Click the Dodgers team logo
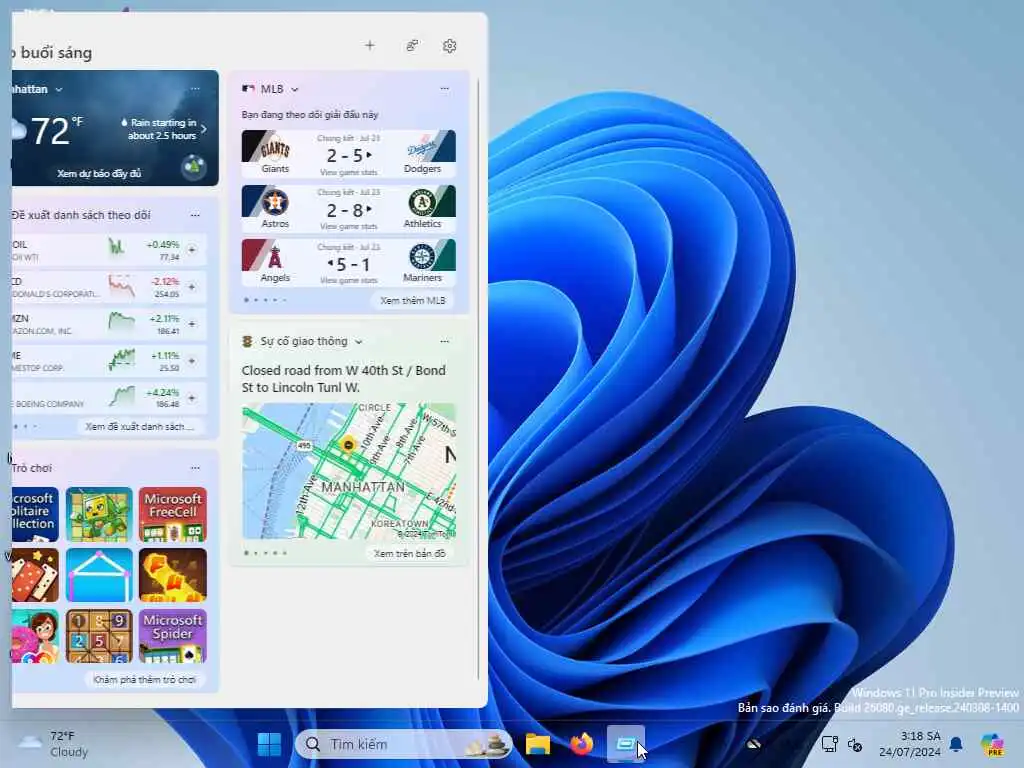Screen dimensions: 1024x768 pyautogui.click(x=422, y=149)
